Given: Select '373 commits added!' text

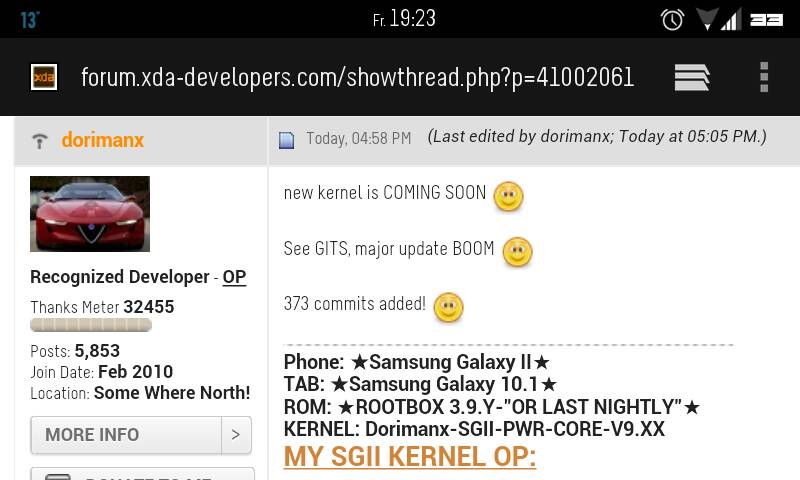Looking at the screenshot, I should [355, 304].
